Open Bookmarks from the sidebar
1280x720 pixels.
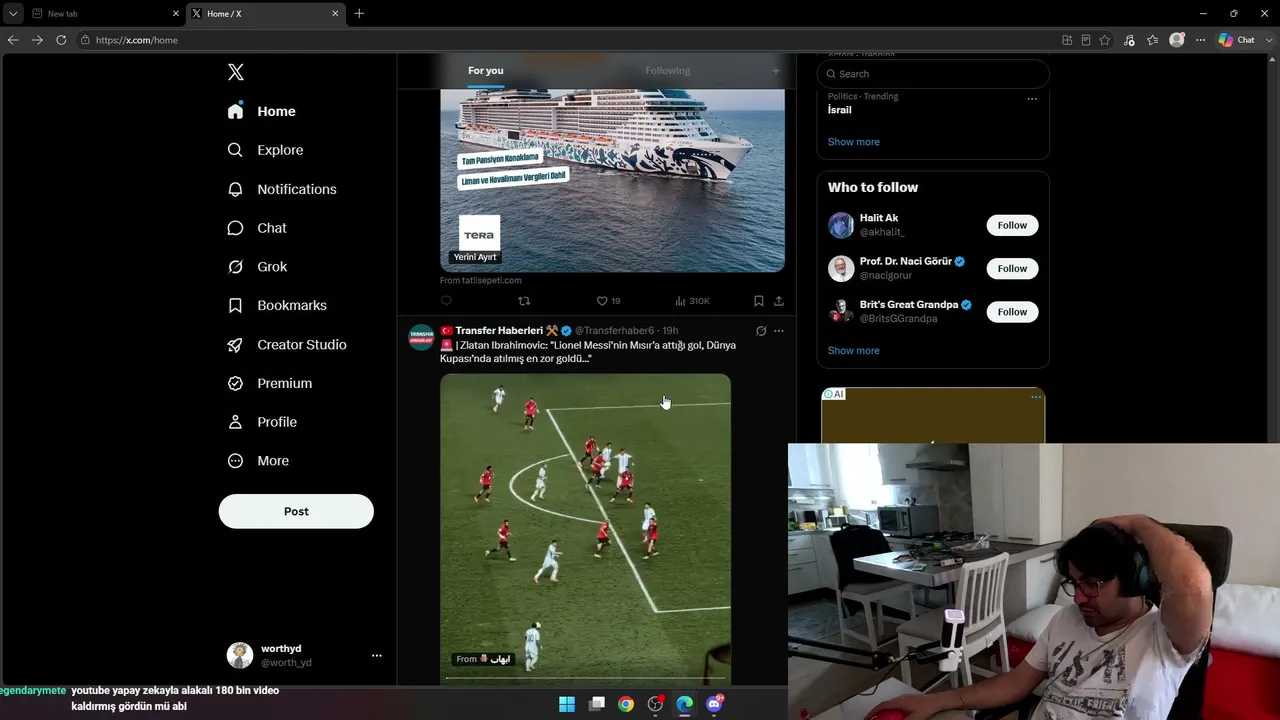[x=277, y=305]
